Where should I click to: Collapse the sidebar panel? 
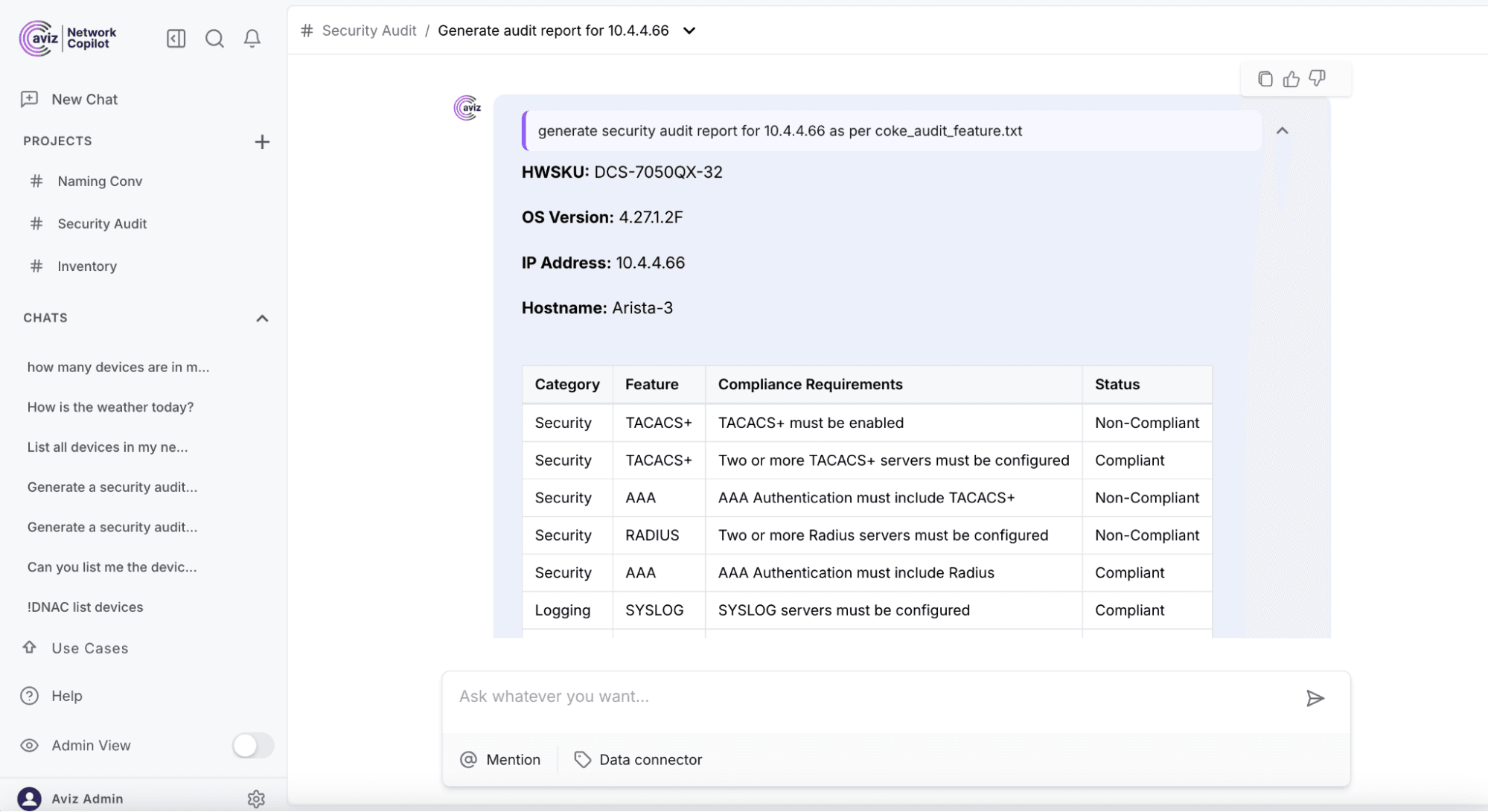pos(176,39)
